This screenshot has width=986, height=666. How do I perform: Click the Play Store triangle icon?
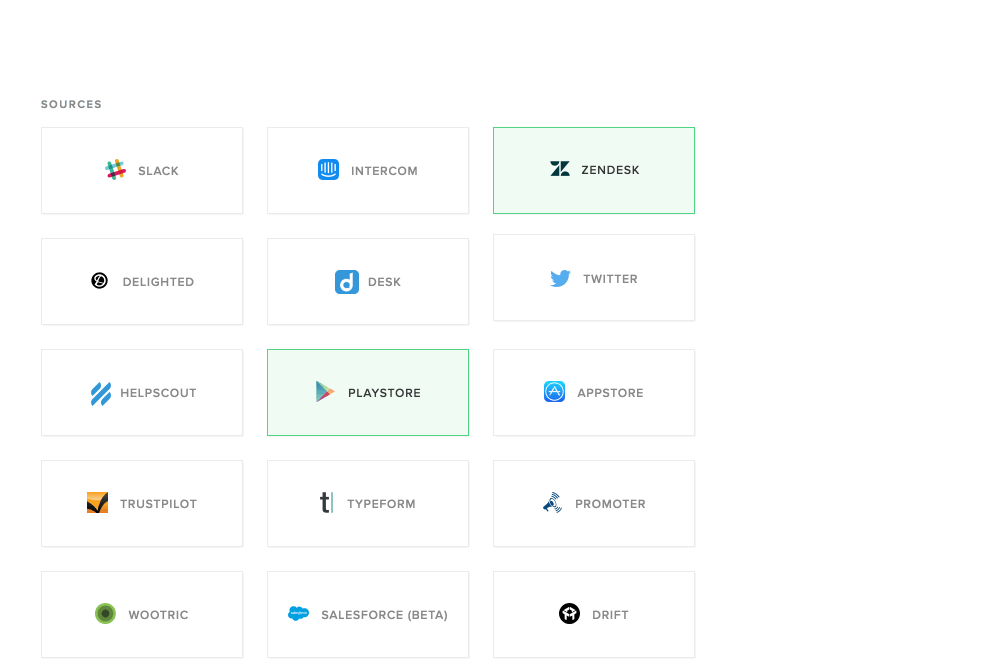[x=324, y=392]
